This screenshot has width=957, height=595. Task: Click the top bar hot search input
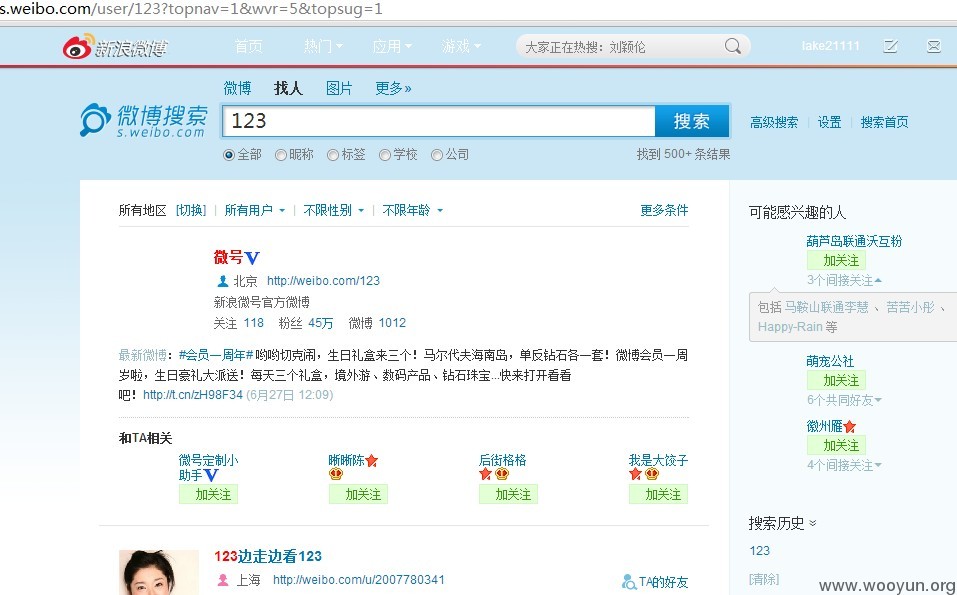pyautogui.click(x=623, y=46)
